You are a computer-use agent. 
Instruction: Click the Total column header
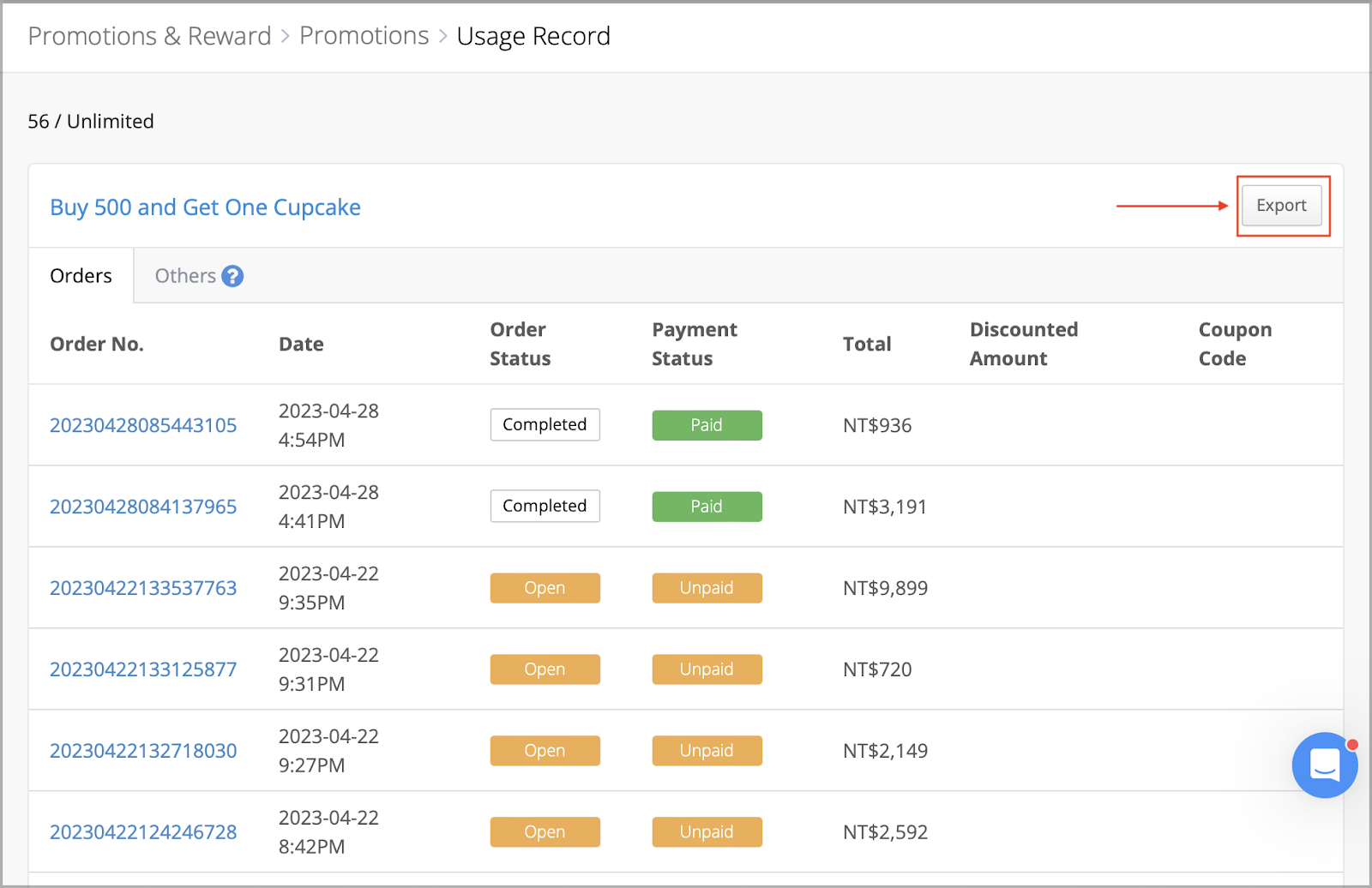click(x=867, y=345)
